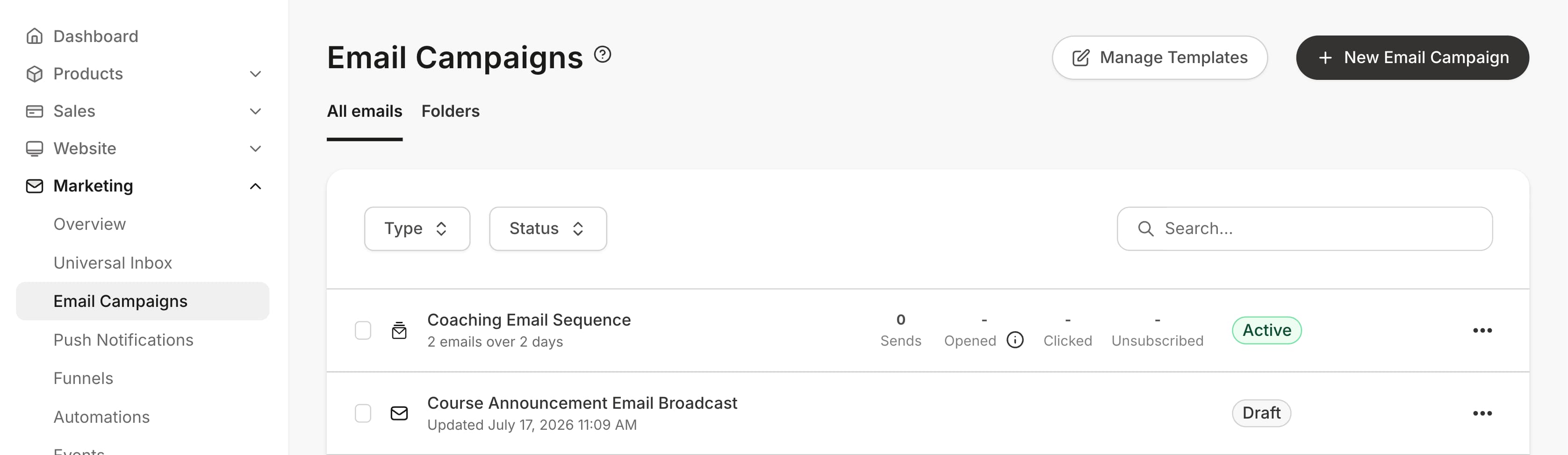Open the Dashboard home icon
This screenshot has height=455, width=1568.
point(35,36)
